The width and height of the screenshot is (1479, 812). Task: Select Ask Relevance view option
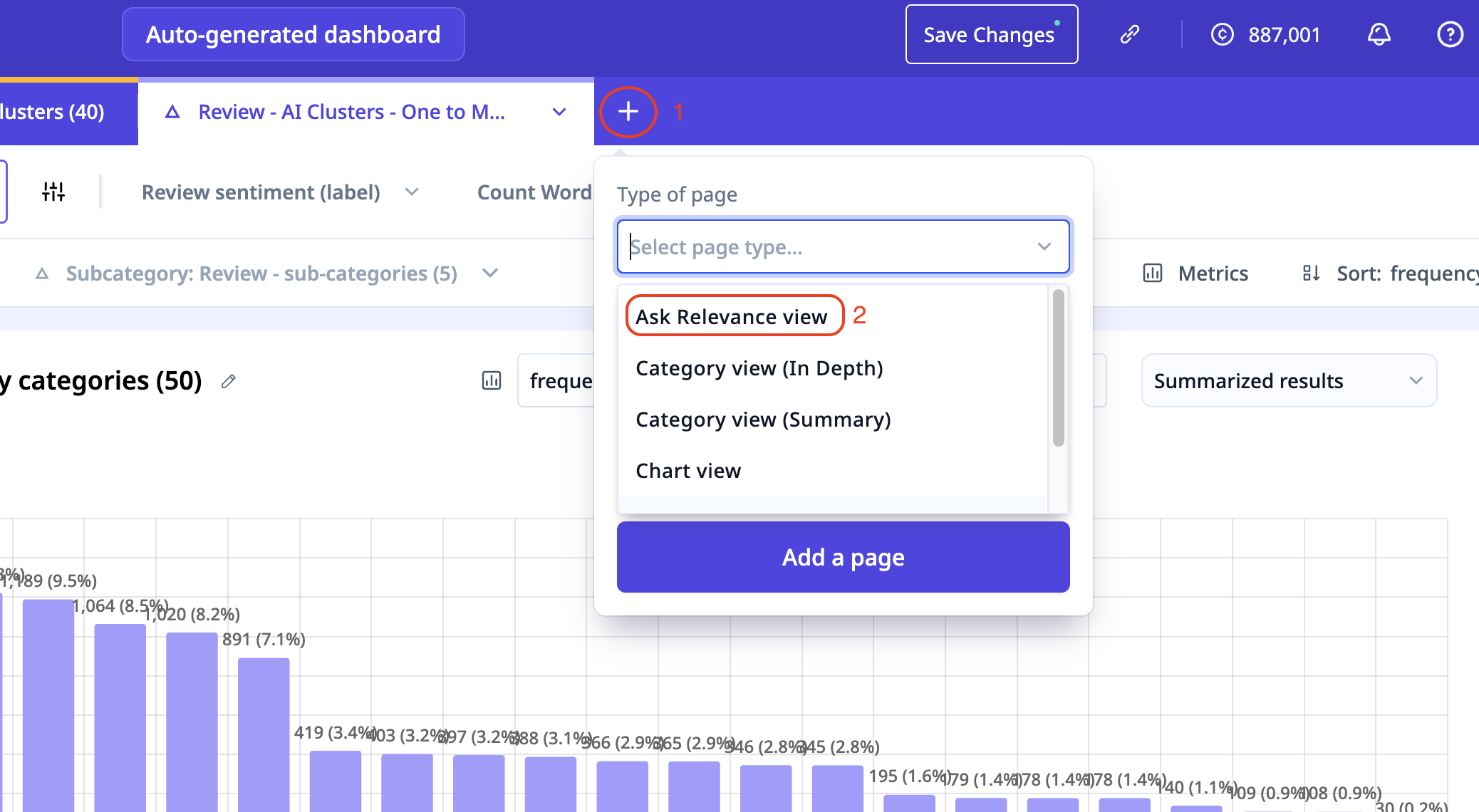click(732, 316)
